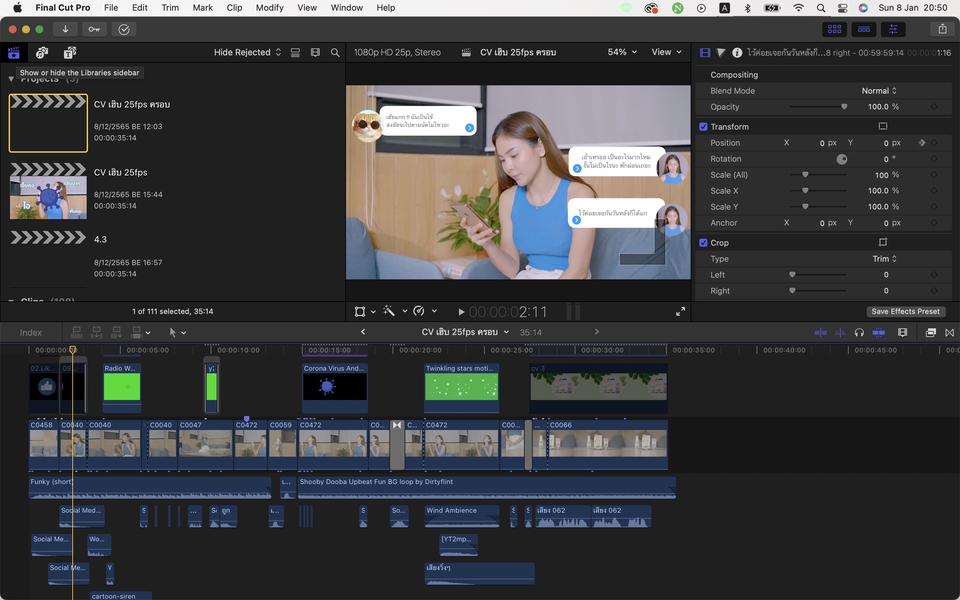Open Transitions browser bowtie icon

coord(950,332)
